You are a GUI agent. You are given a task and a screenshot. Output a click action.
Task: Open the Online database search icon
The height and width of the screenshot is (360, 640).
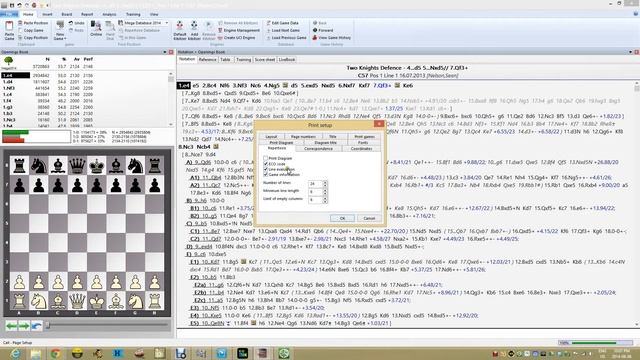[x=96, y=29]
